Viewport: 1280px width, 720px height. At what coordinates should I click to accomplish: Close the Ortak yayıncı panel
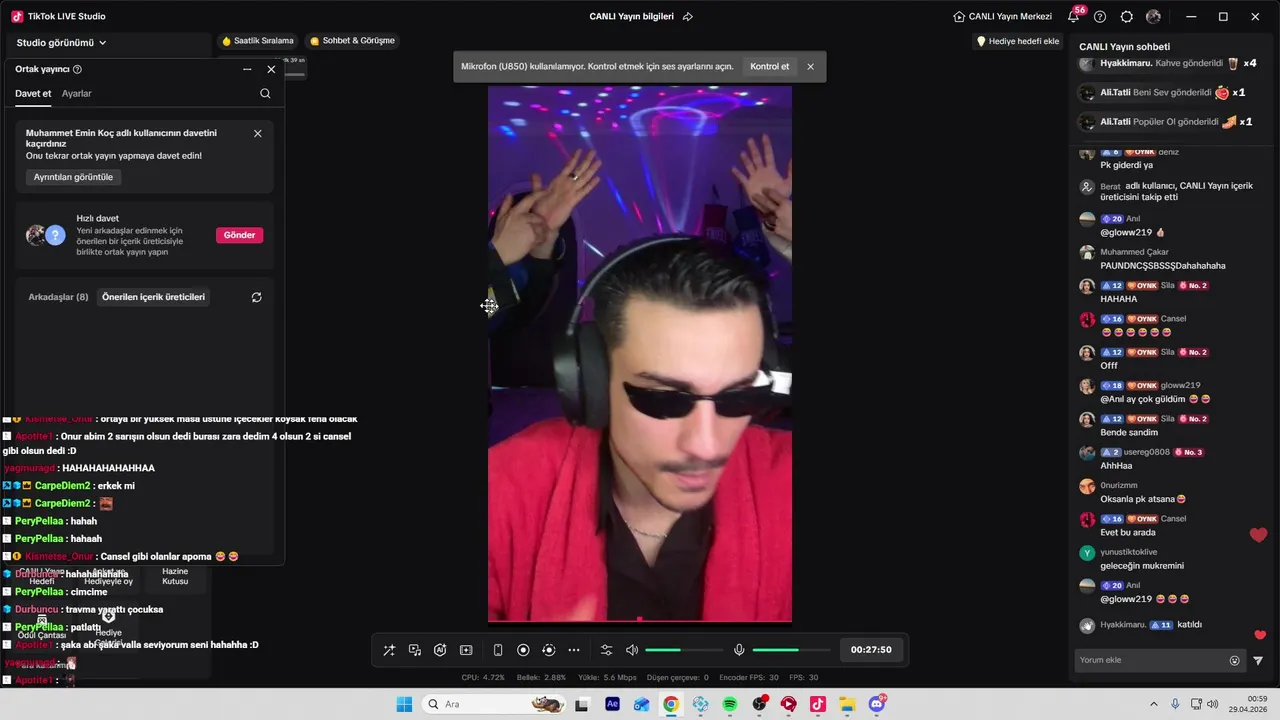pos(271,69)
